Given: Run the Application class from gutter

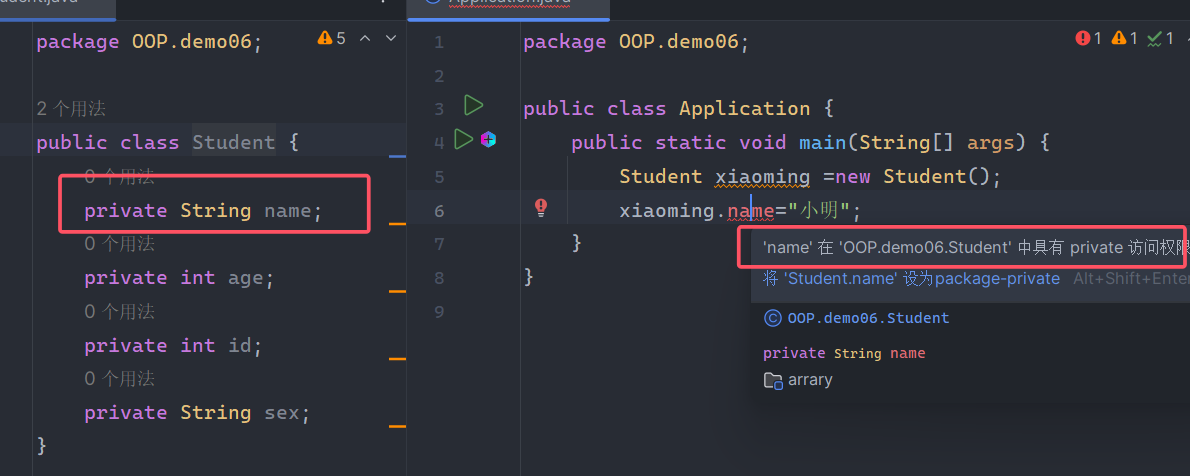Looking at the screenshot, I should tap(473, 105).
